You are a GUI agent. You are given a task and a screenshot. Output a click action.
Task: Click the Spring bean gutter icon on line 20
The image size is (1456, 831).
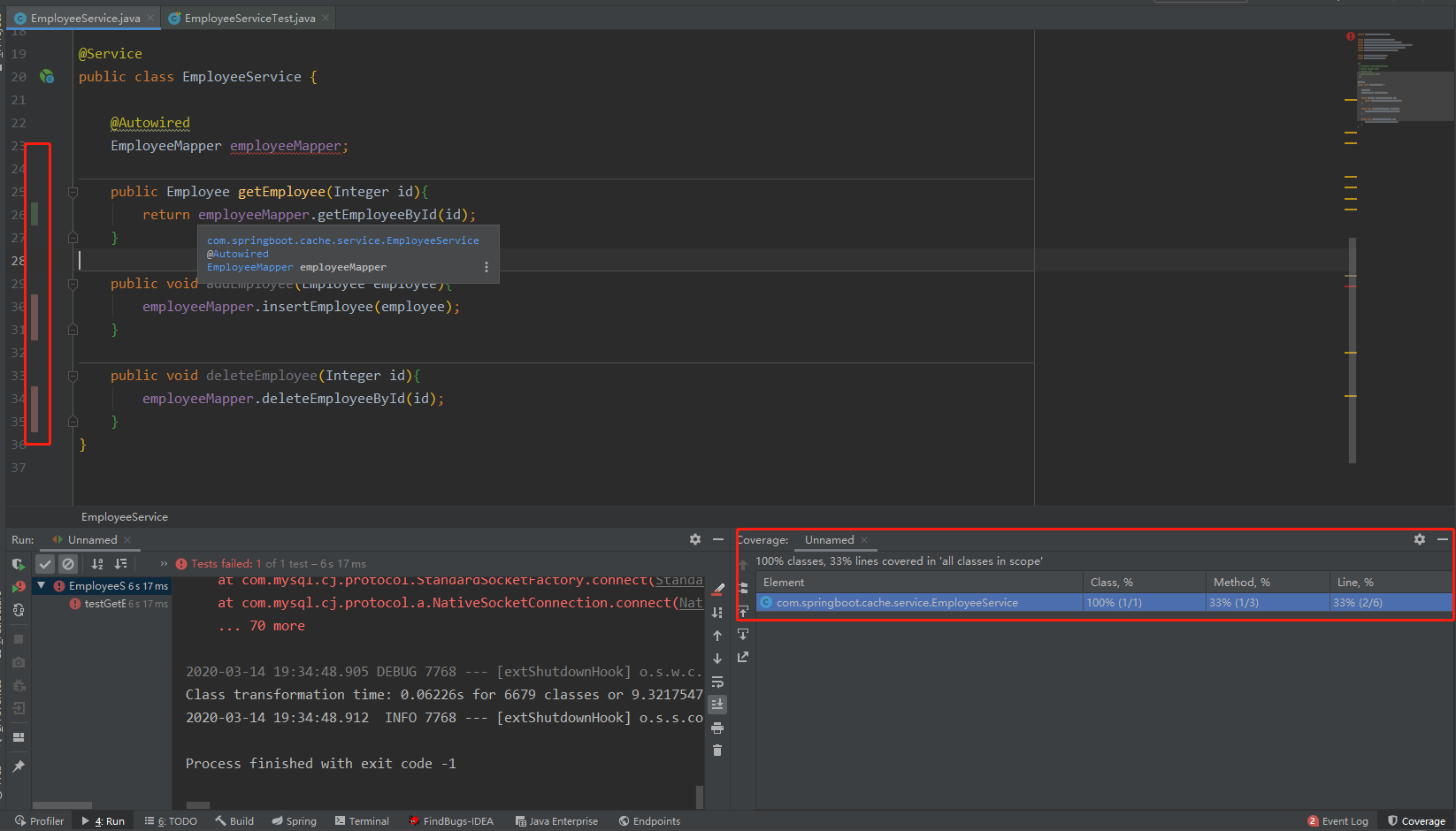(x=47, y=77)
